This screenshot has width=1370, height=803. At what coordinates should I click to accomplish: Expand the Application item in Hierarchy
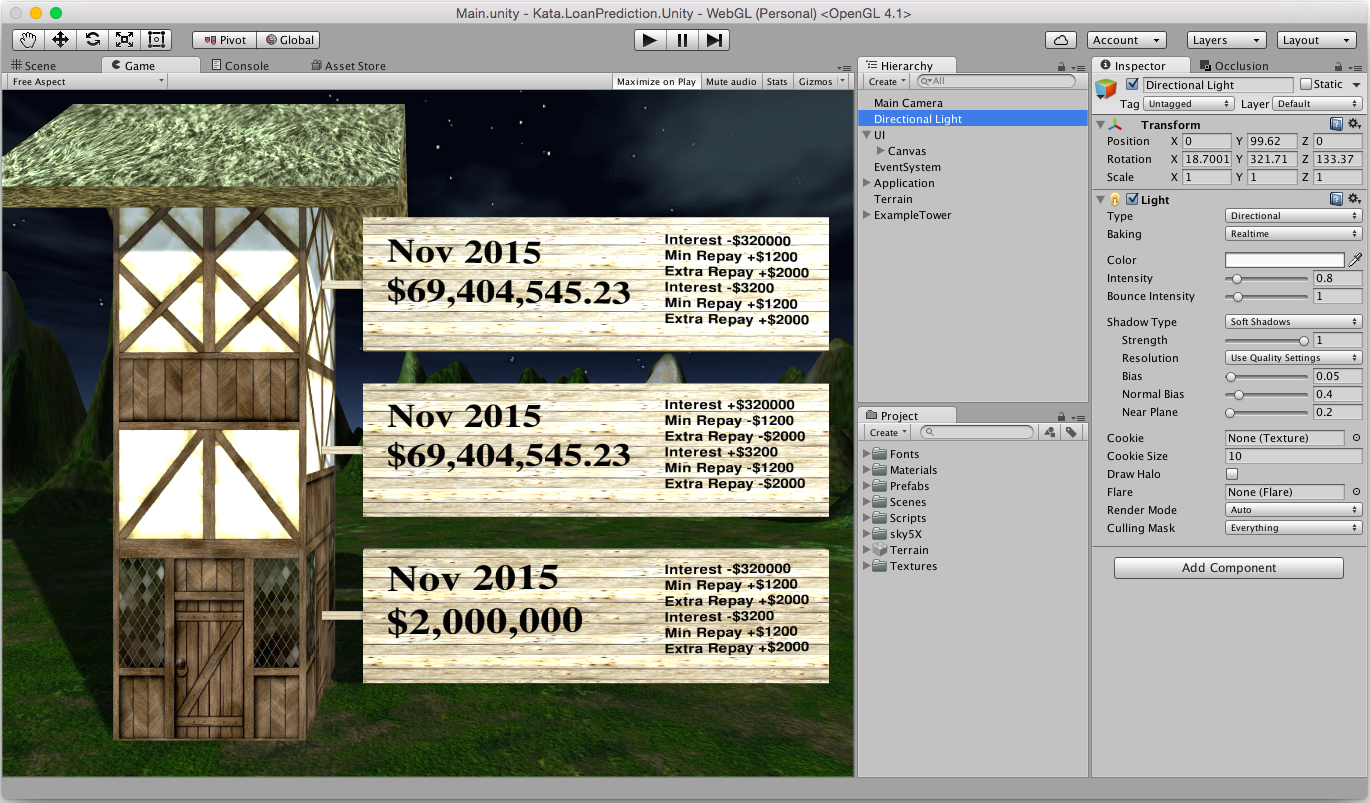(x=867, y=183)
